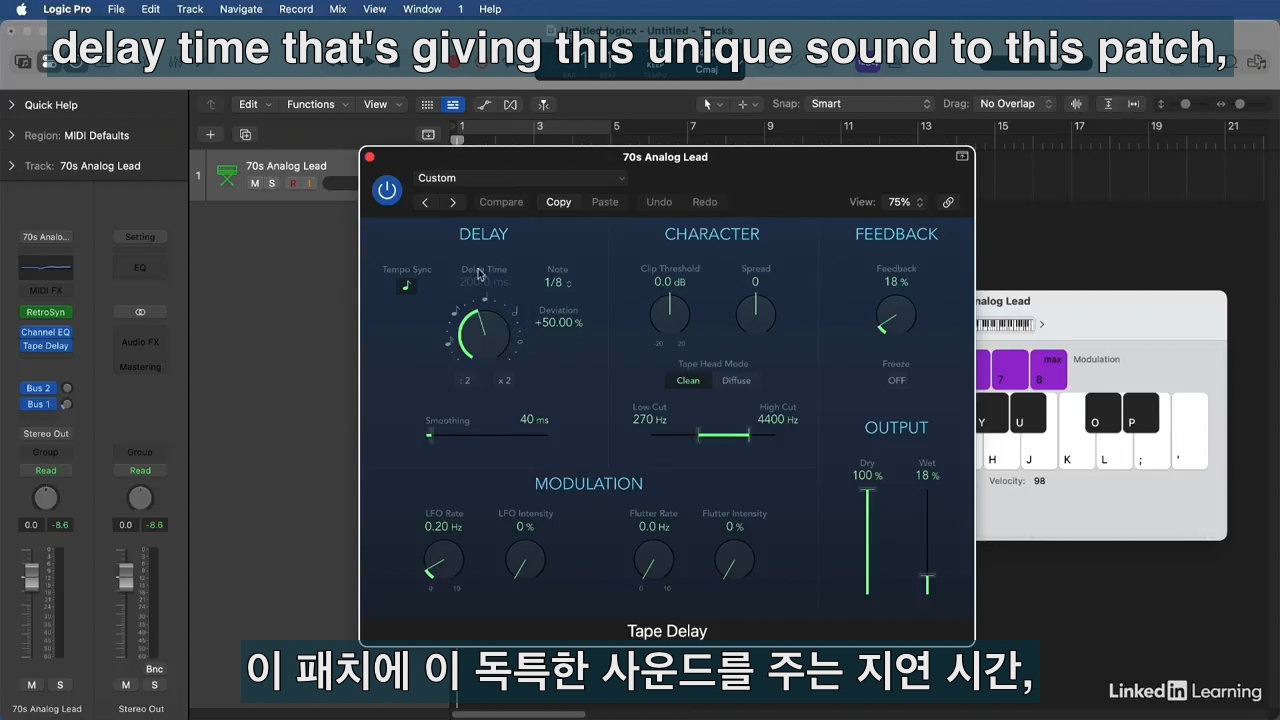Click the Paste button
The width and height of the screenshot is (1280, 720).
(x=605, y=202)
